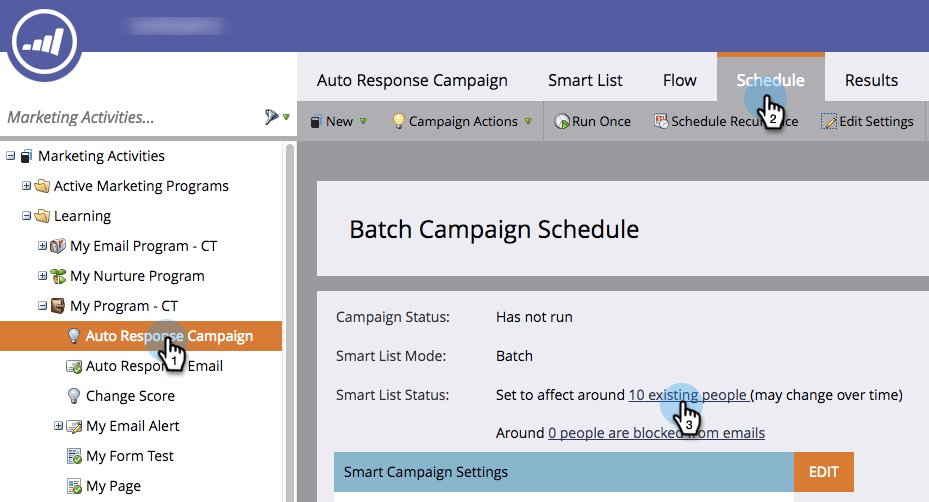Select the Change Score campaign
Viewport: 929px width, 502px height.
point(130,396)
